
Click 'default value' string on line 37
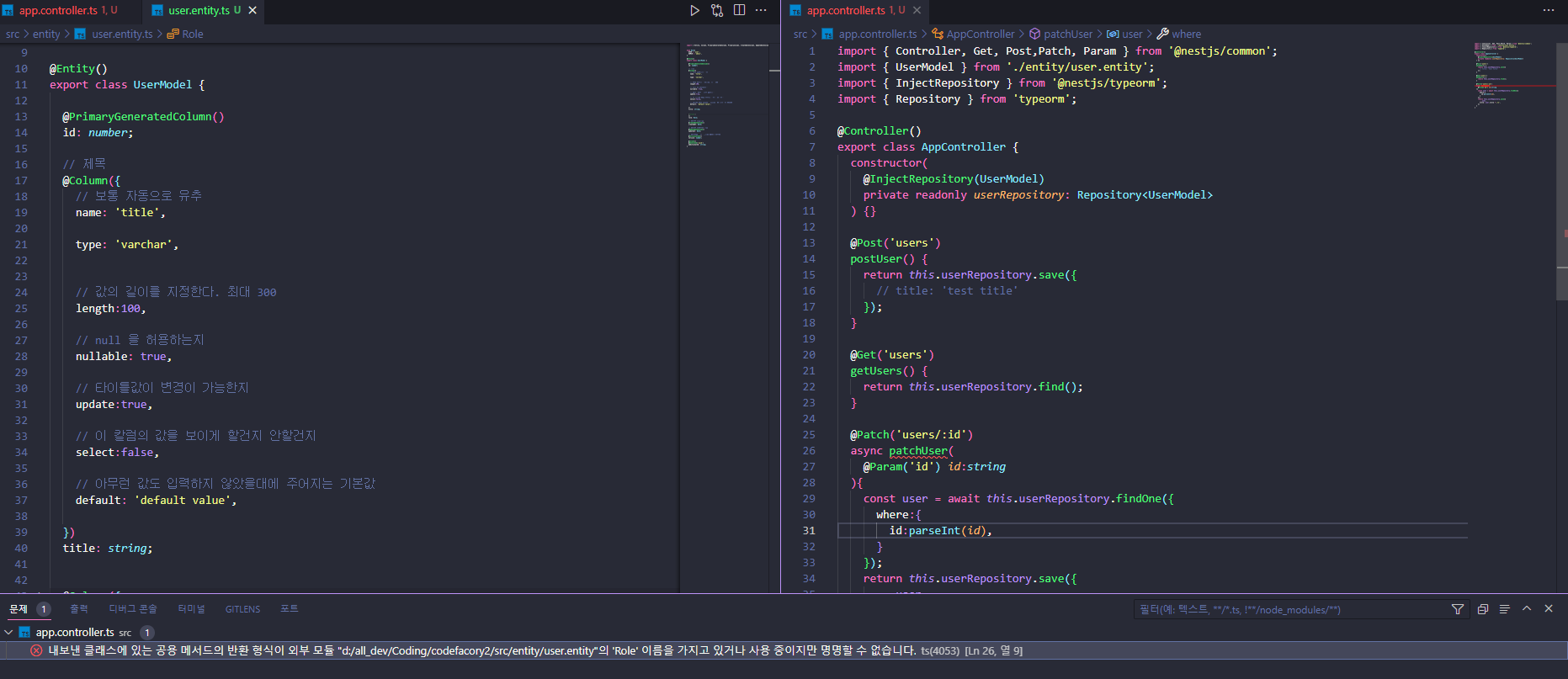click(x=183, y=501)
